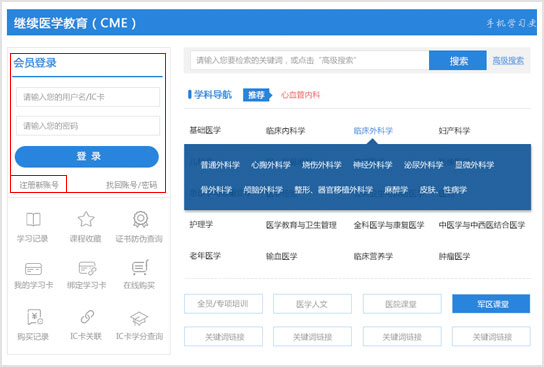544x367 pixels.
Task: Open recommended subject 心血管内科
Action: pyautogui.click(x=300, y=95)
